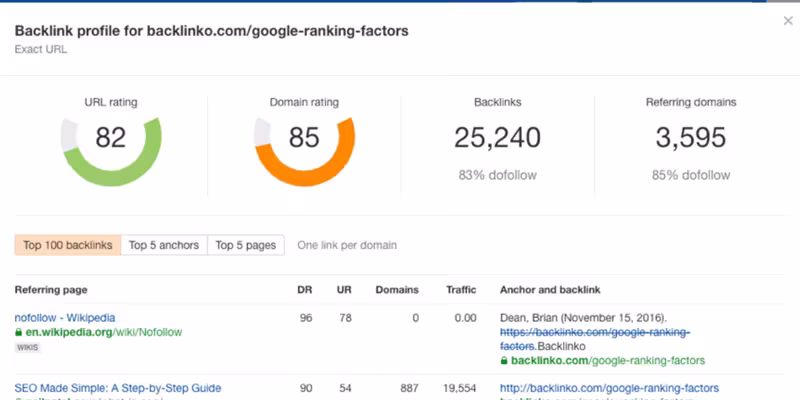This screenshot has width=800, height=400.
Task: Click the Referring page column header
Action: click(51, 290)
